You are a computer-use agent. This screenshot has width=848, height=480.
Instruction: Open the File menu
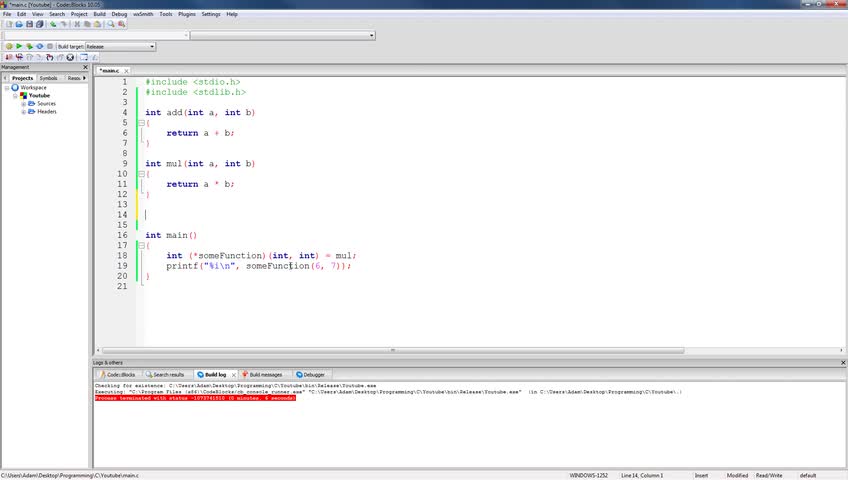tap(7, 14)
